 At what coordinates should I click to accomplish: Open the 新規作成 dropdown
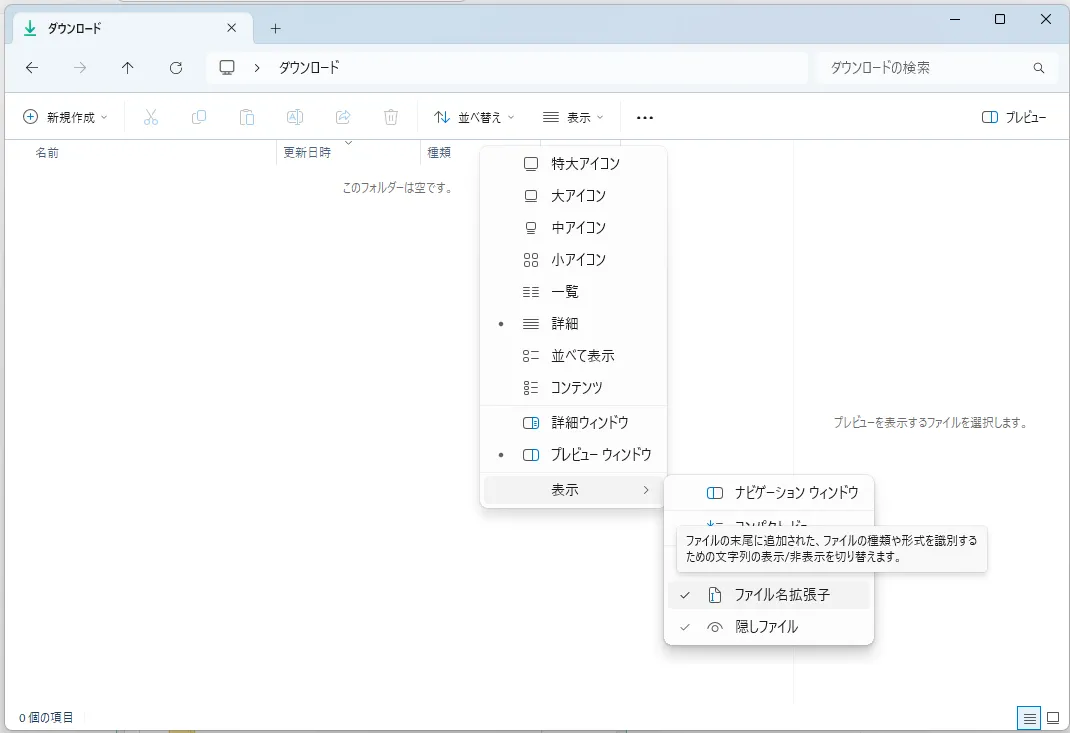pyautogui.click(x=64, y=117)
